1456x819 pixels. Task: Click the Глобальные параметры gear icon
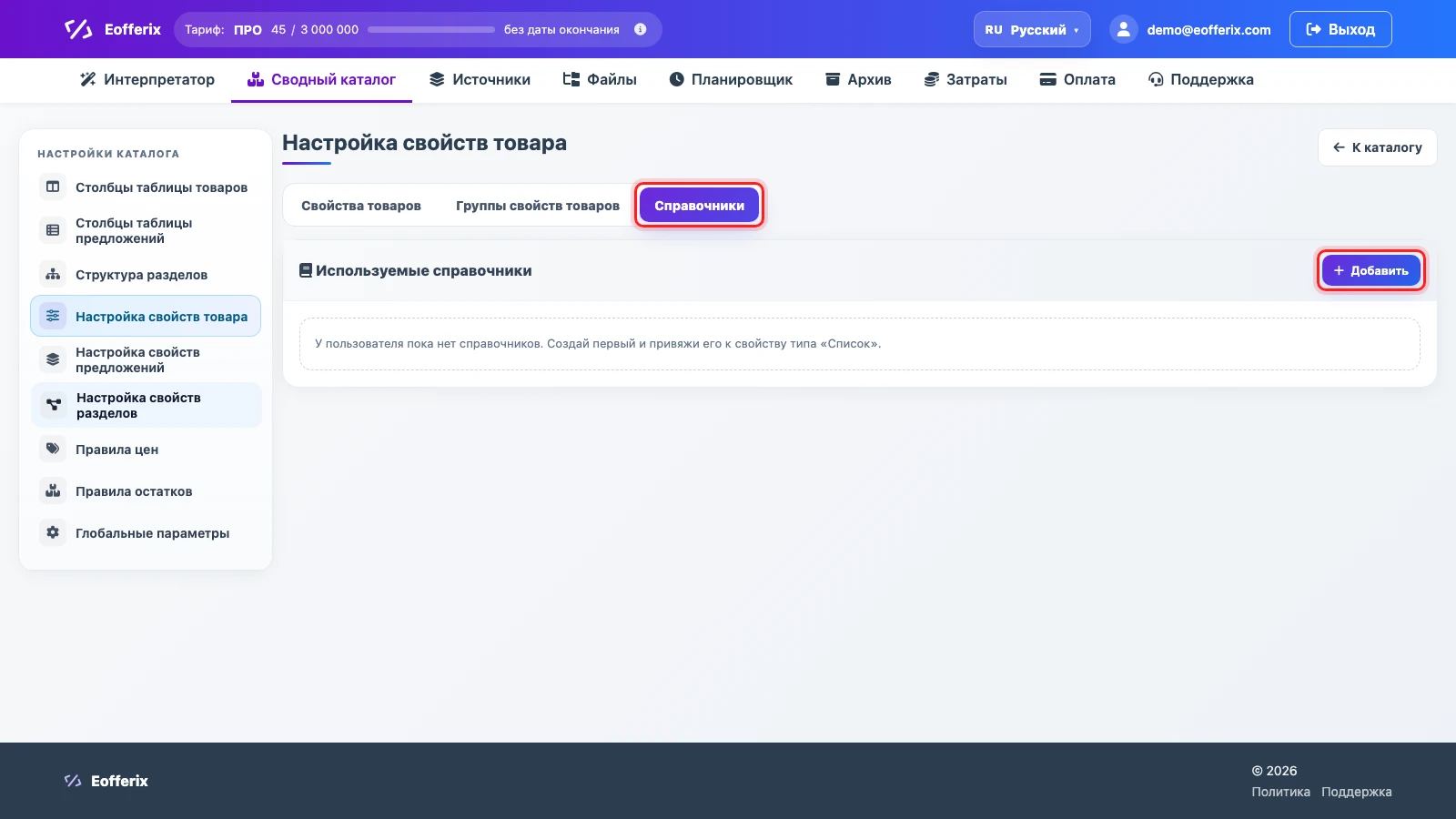pos(53,532)
